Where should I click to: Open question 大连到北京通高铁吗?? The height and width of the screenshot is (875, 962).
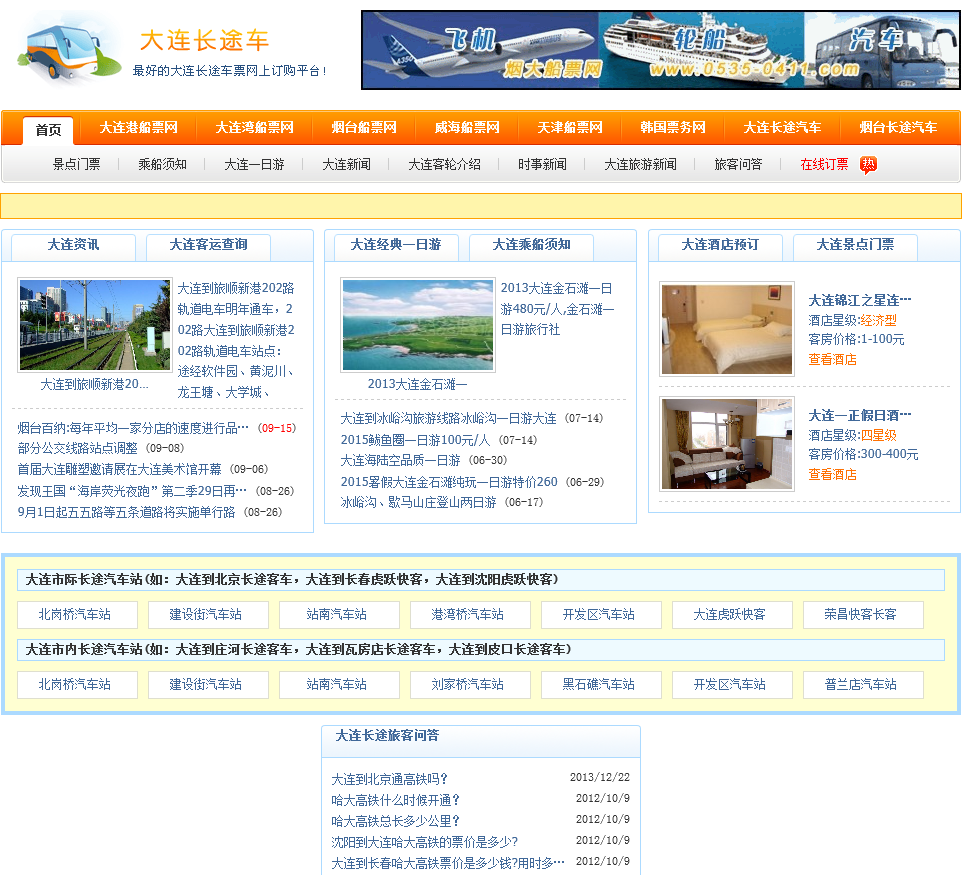tap(390, 779)
